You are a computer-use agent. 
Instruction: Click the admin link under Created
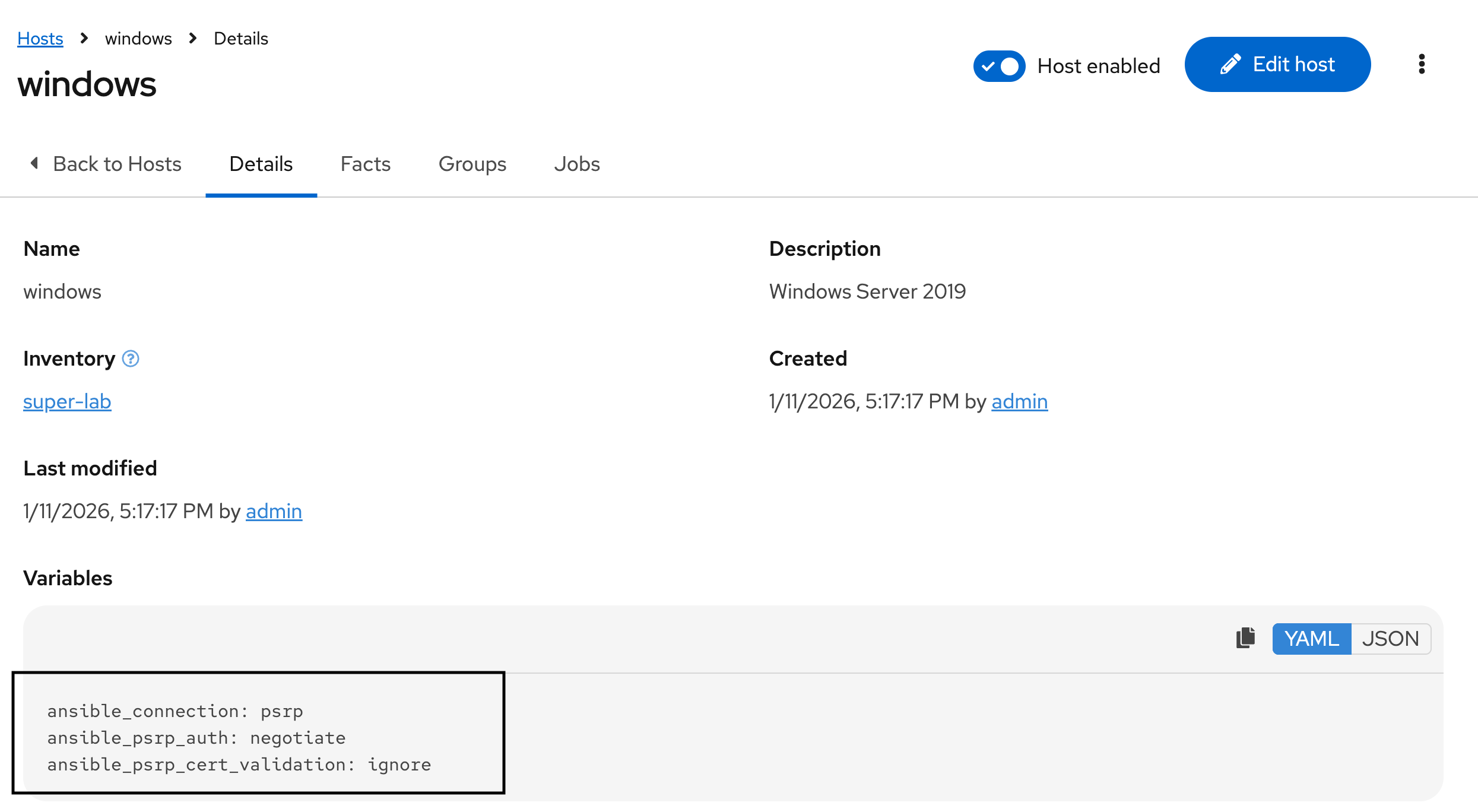click(x=1019, y=401)
